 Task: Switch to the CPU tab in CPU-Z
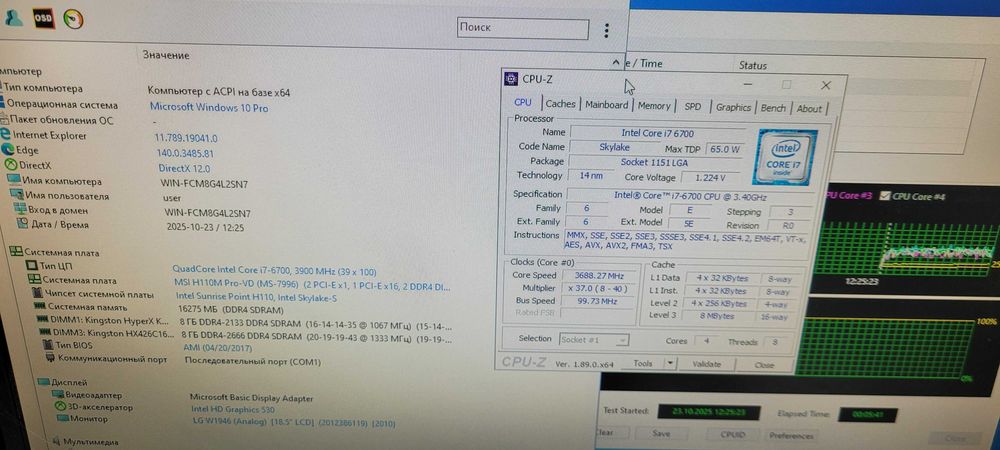coord(523,102)
